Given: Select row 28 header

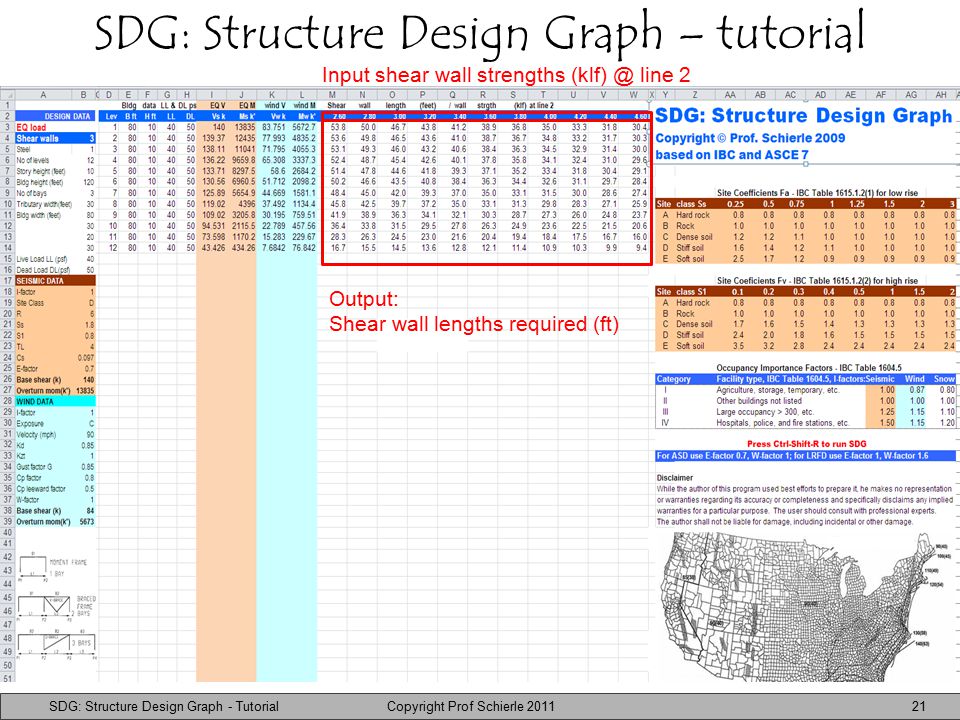Looking at the screenshot, I should [x=7, y=402].
